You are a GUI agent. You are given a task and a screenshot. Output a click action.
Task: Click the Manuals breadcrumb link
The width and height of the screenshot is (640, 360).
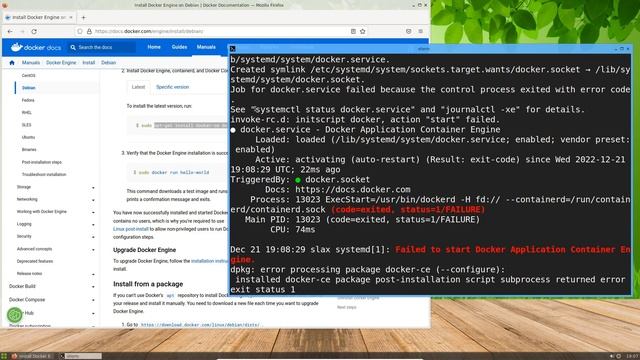[x=31, y=63]
